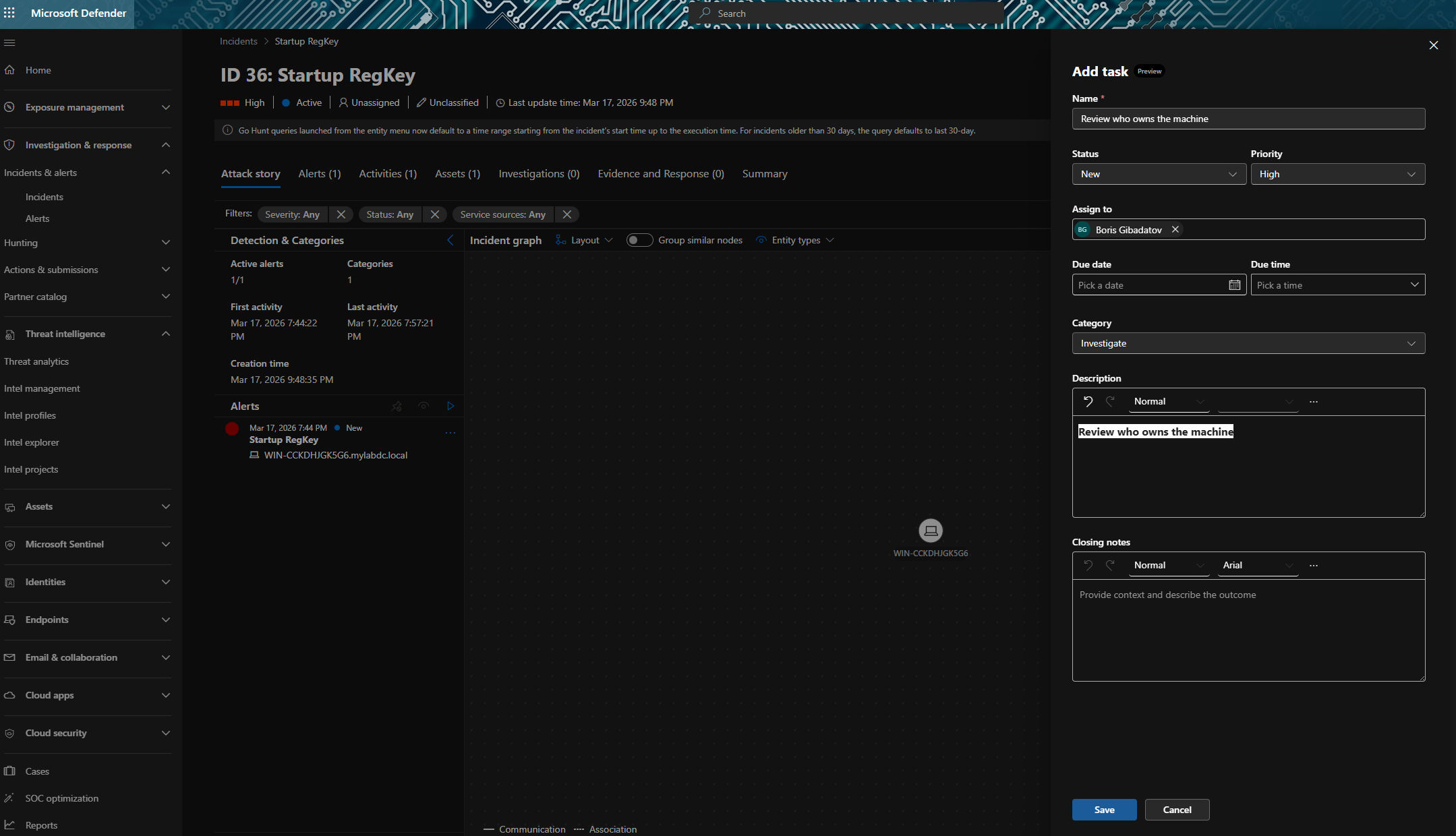Remove the Service sources: Any filter
This screenshot has height=836, width=1456.
(567, 214)
